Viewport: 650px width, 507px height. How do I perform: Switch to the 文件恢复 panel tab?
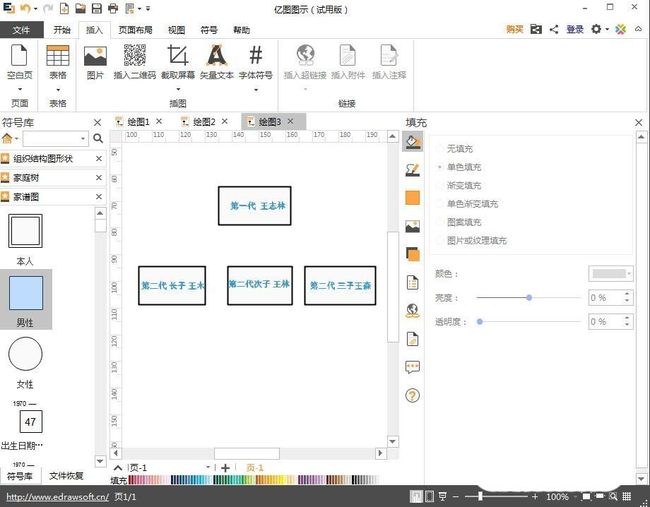tap(66, 475)
